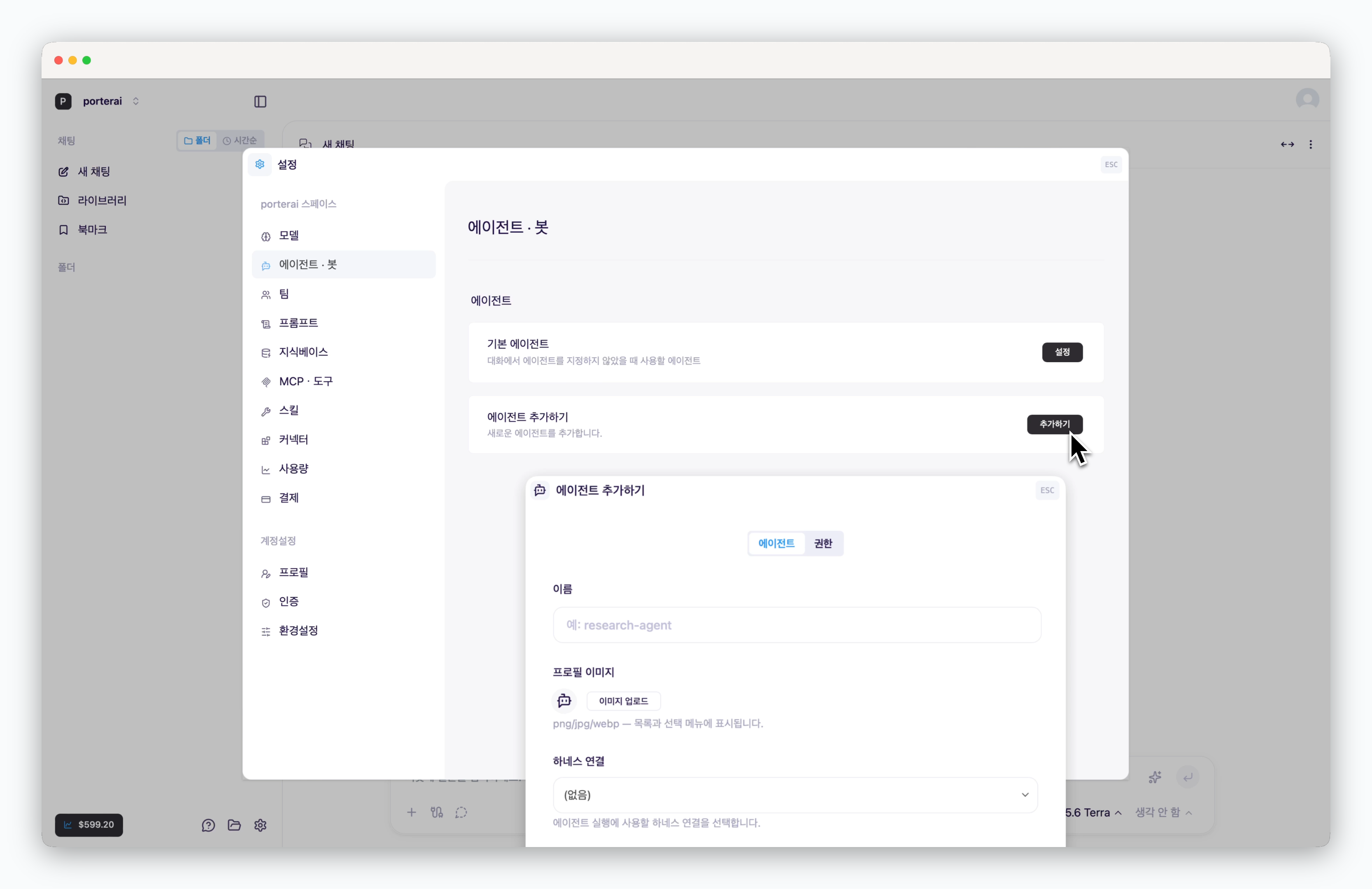Viewport: 1372px width, 889px height.
Task: Open settings via the bottom gear icon
Action: coord(260,825)
